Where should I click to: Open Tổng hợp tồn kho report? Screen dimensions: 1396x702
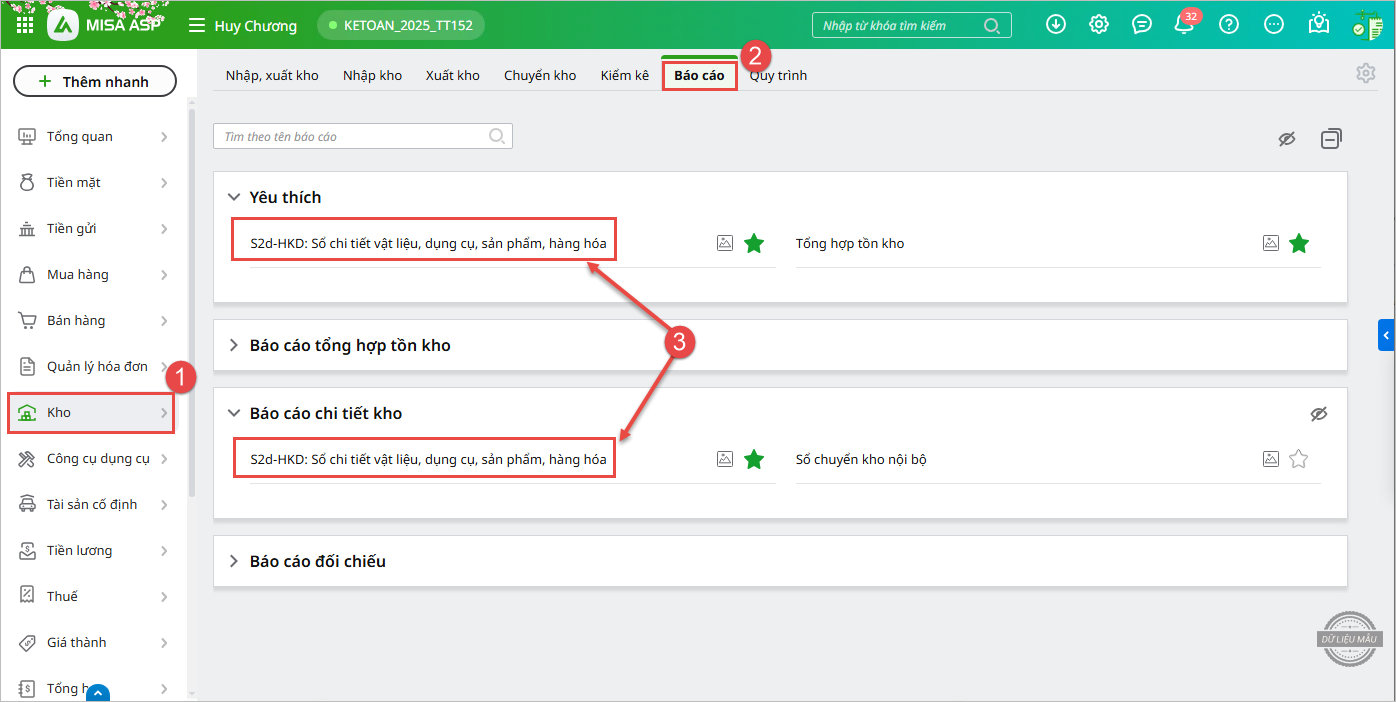coord(850,243)
